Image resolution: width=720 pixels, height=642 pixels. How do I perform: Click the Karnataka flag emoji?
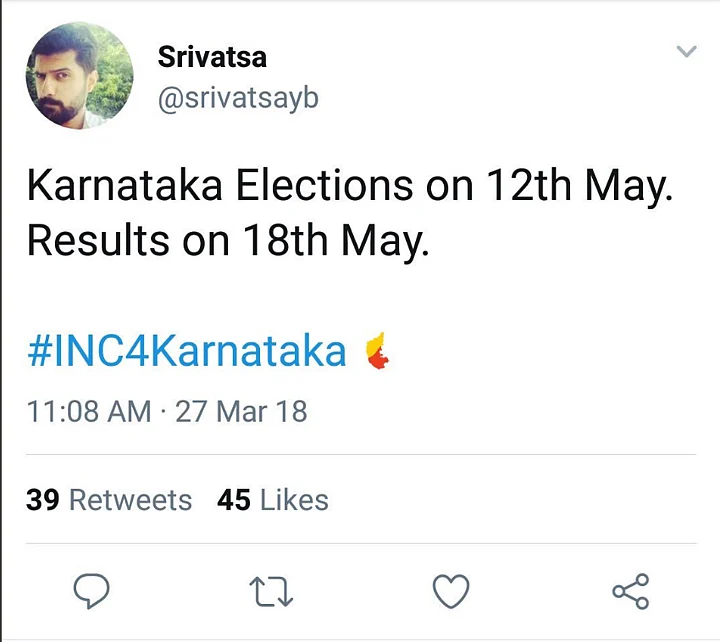point(376,351)
